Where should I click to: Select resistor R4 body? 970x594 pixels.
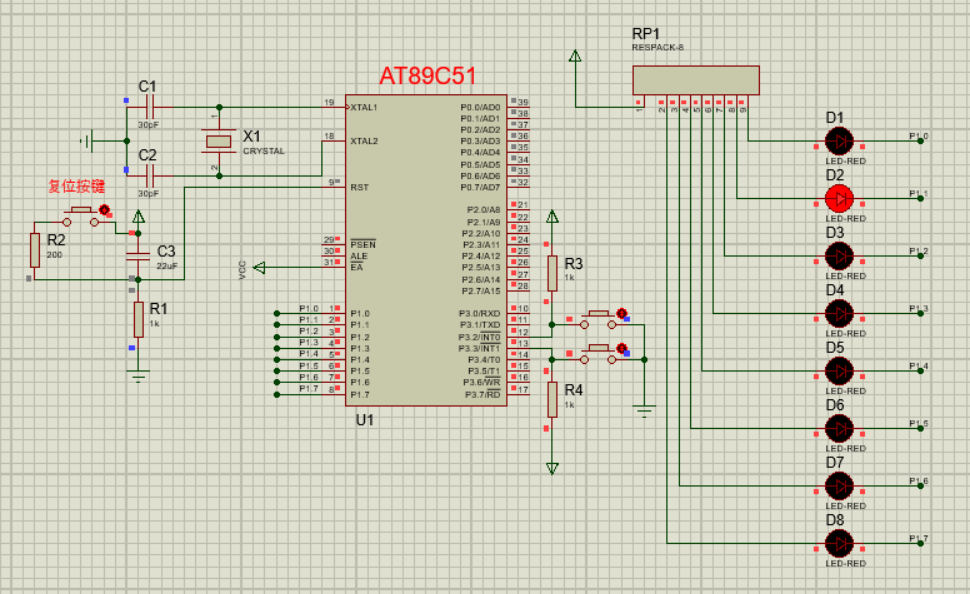552,400
